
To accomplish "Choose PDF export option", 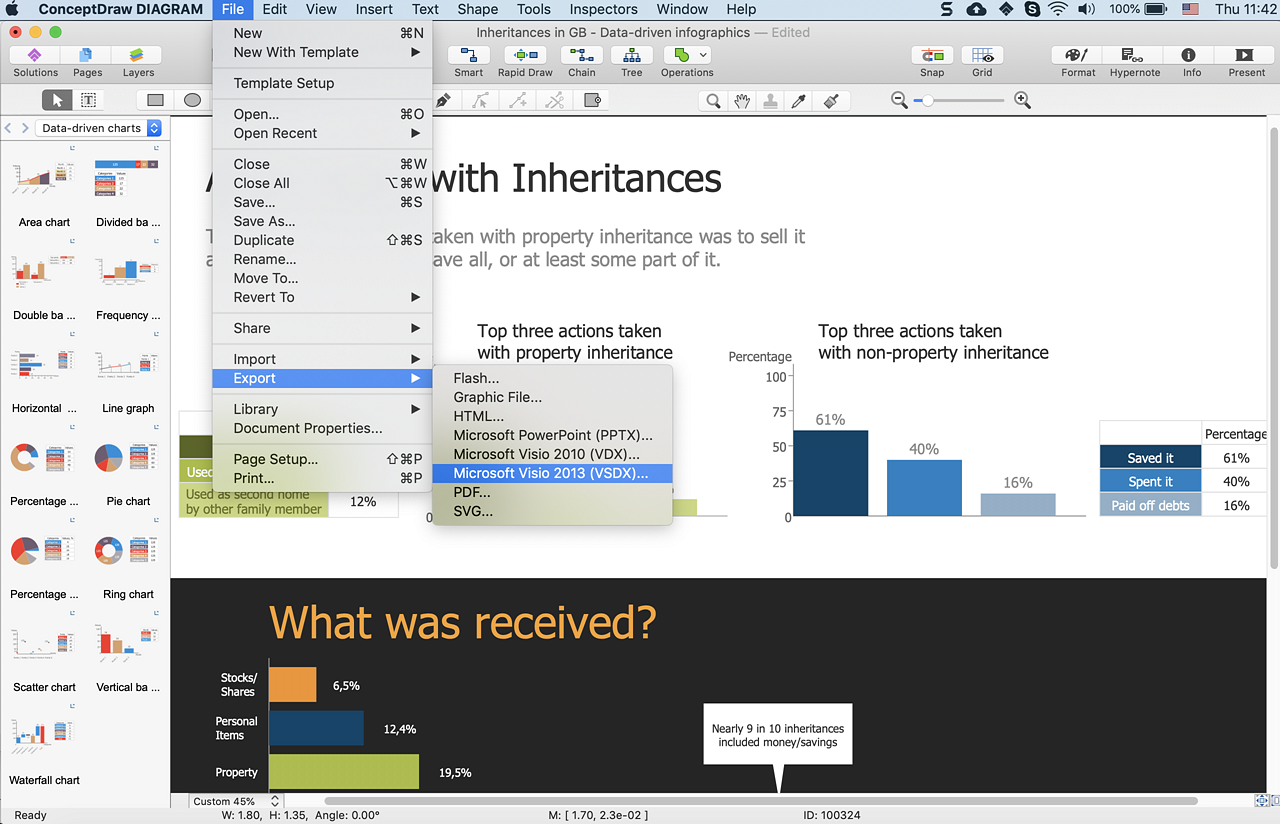I will (552, 492).
